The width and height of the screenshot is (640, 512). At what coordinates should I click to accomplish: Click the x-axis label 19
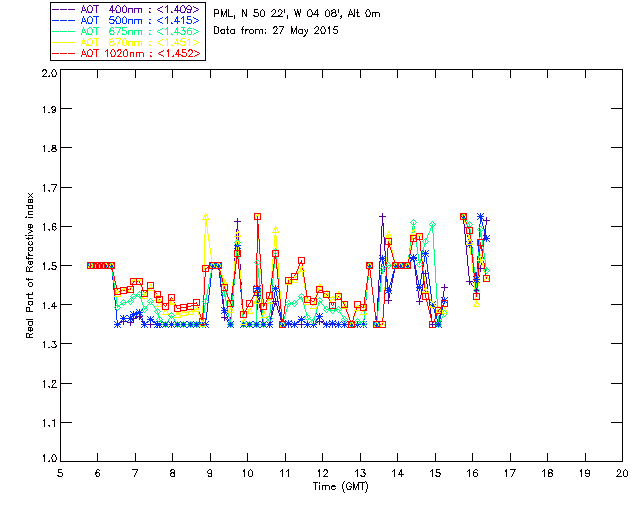(x=585, y=473)
